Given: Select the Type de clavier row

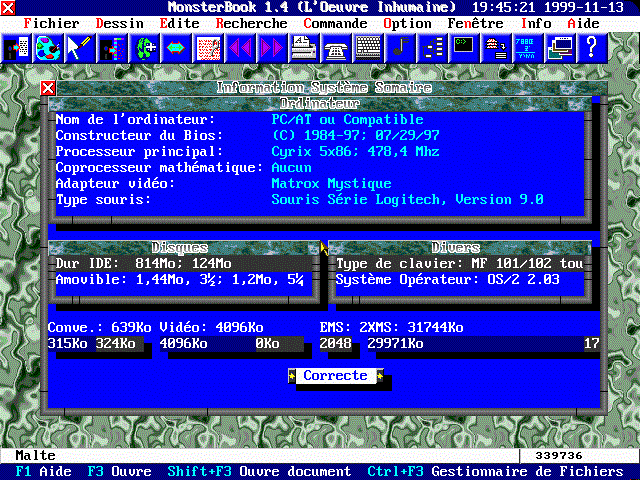Looking at the screenshot, I should [460, 264].
